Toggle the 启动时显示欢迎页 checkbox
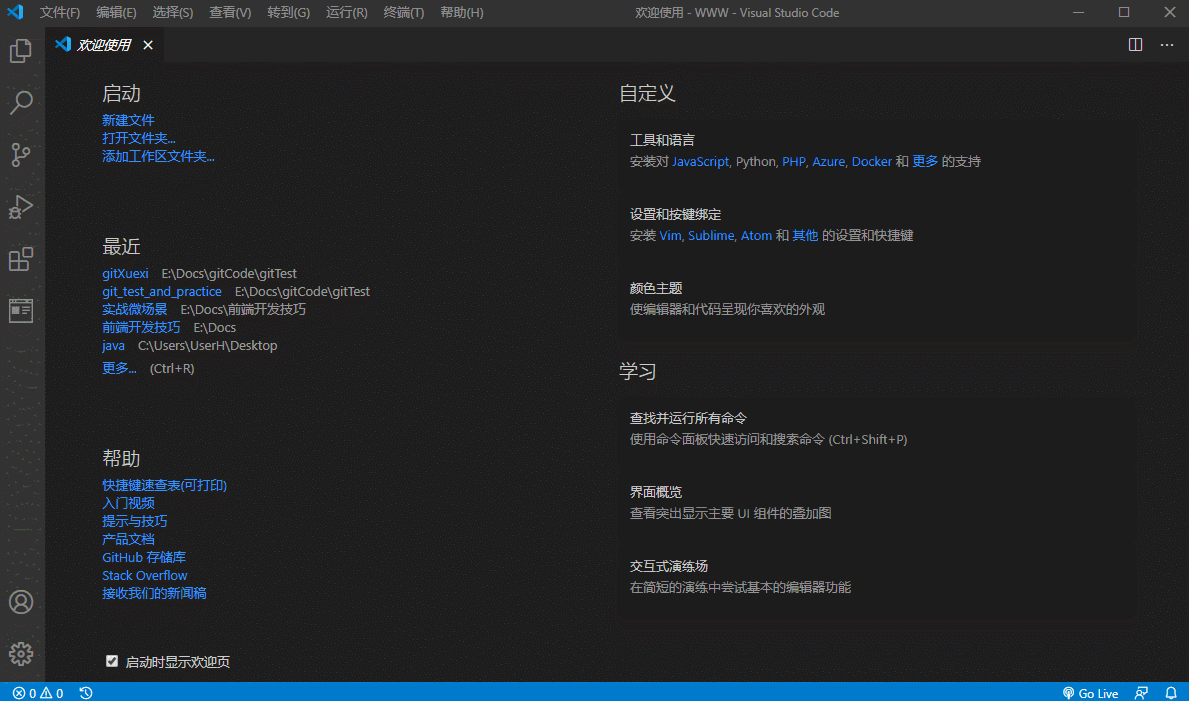 [x=112, y=660]
